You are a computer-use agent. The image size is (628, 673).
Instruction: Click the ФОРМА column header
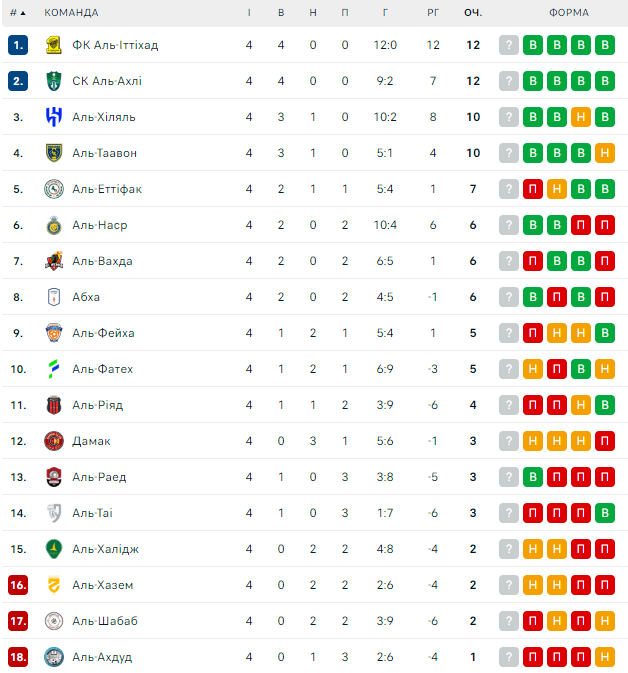[569, 13]
